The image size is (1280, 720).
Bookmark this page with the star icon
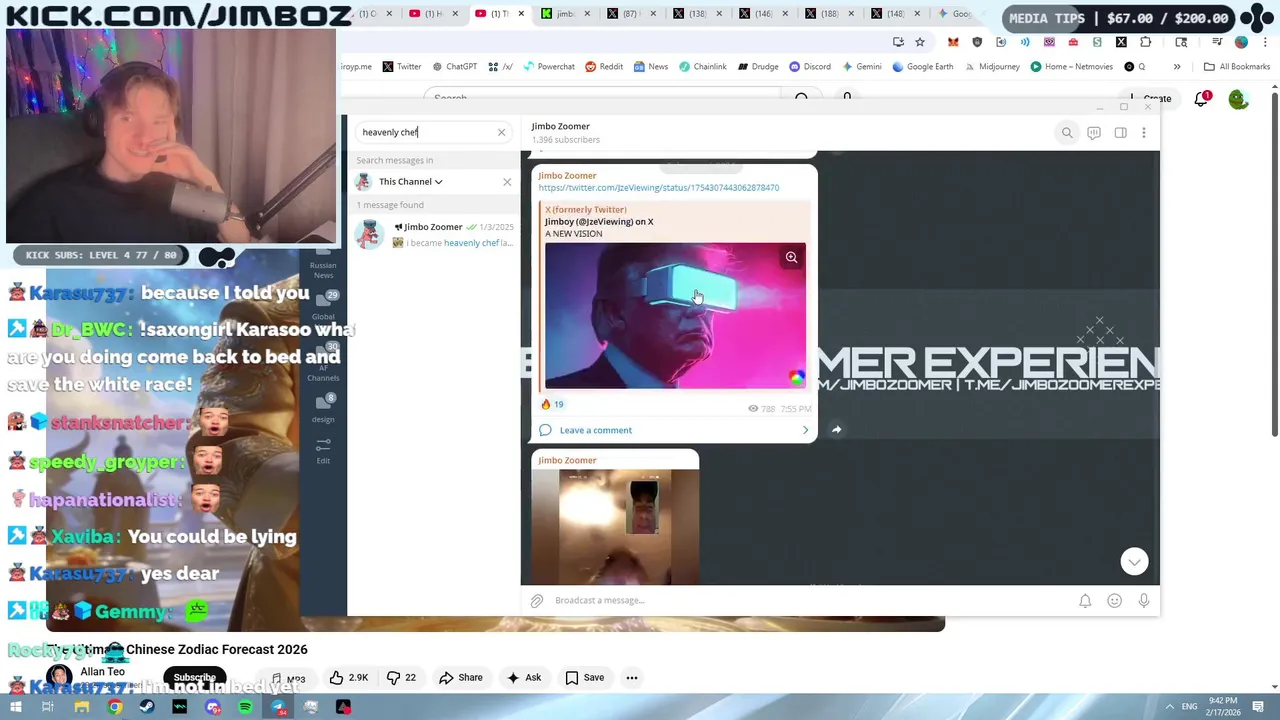point(920,42)
